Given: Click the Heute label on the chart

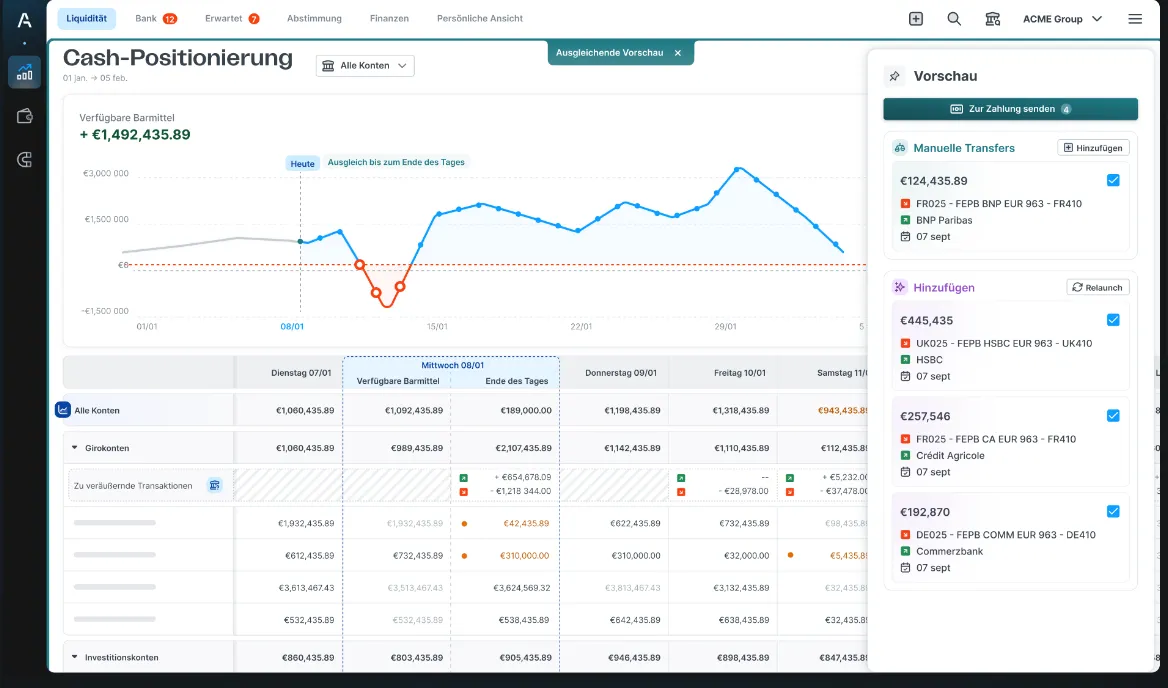Looking at the screenshot, I should 302,163.
